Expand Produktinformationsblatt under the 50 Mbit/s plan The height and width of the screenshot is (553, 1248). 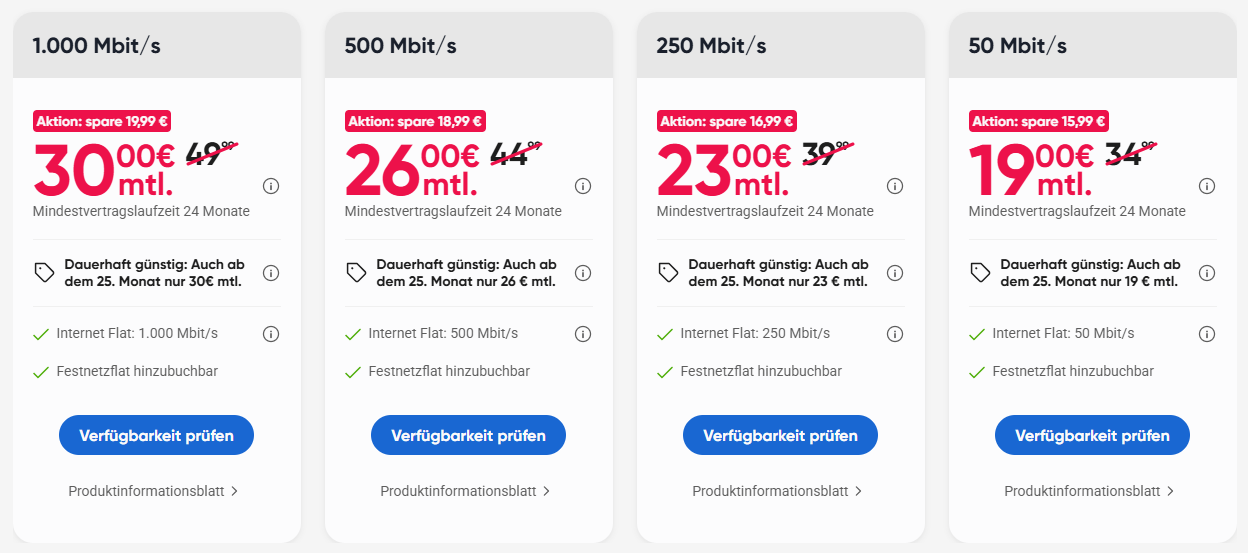[x=1089, y=491]
